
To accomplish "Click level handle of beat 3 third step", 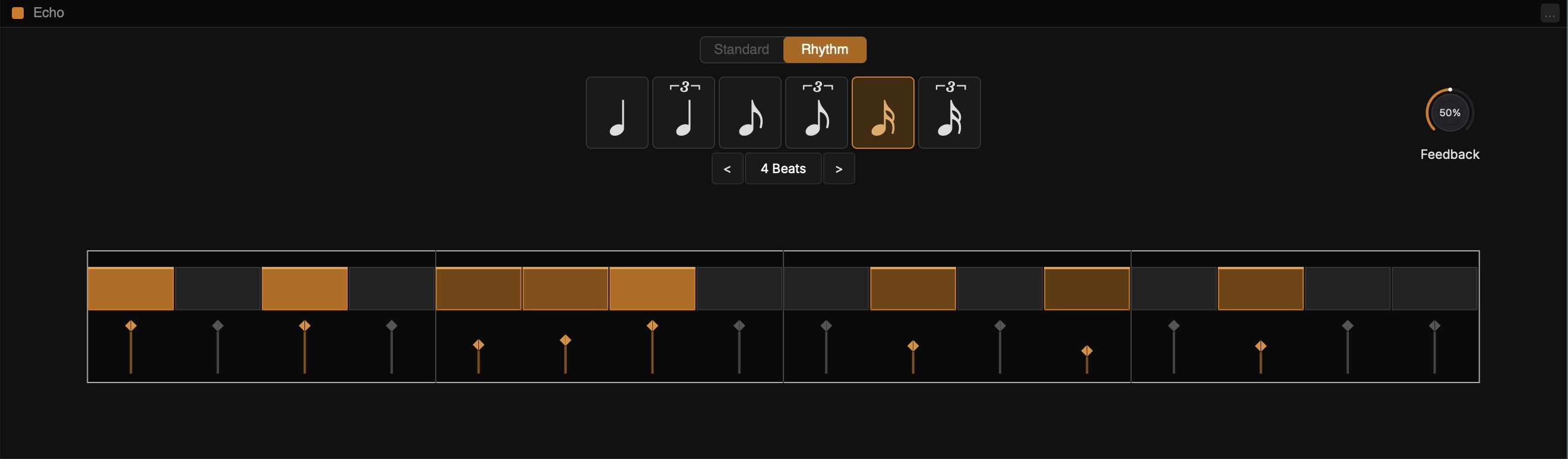I will click(x=1000, y=326).
